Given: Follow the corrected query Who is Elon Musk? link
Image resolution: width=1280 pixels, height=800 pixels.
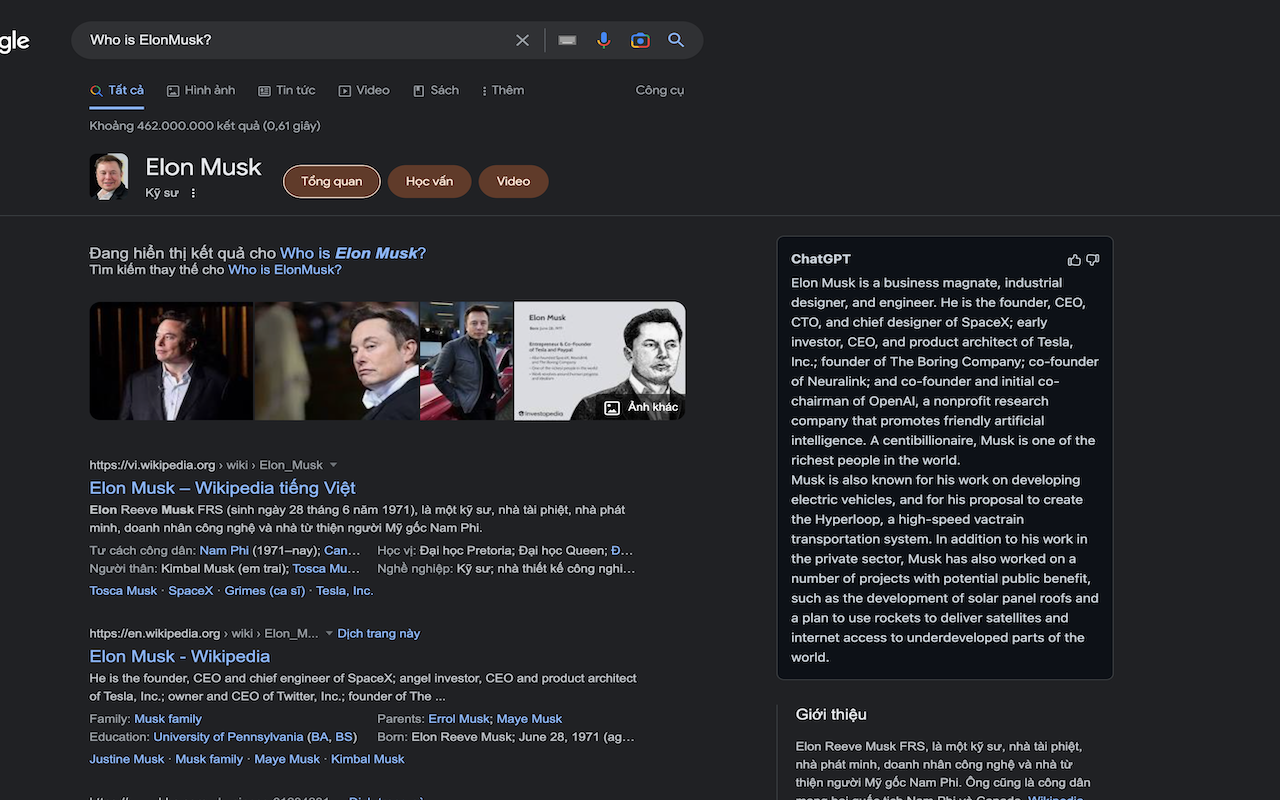Looking at the screenshot, I should click(353, 253).
